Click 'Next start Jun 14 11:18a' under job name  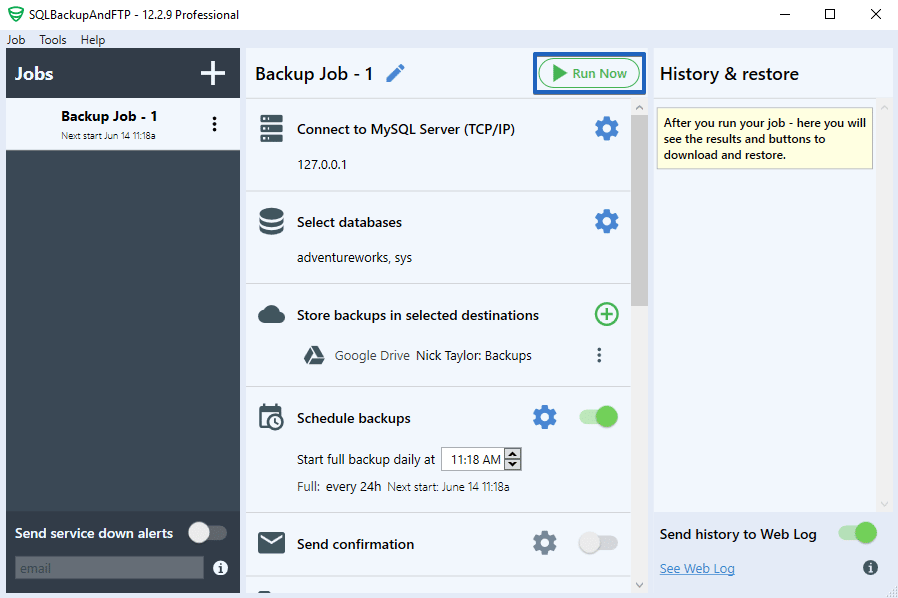(108, 136)
